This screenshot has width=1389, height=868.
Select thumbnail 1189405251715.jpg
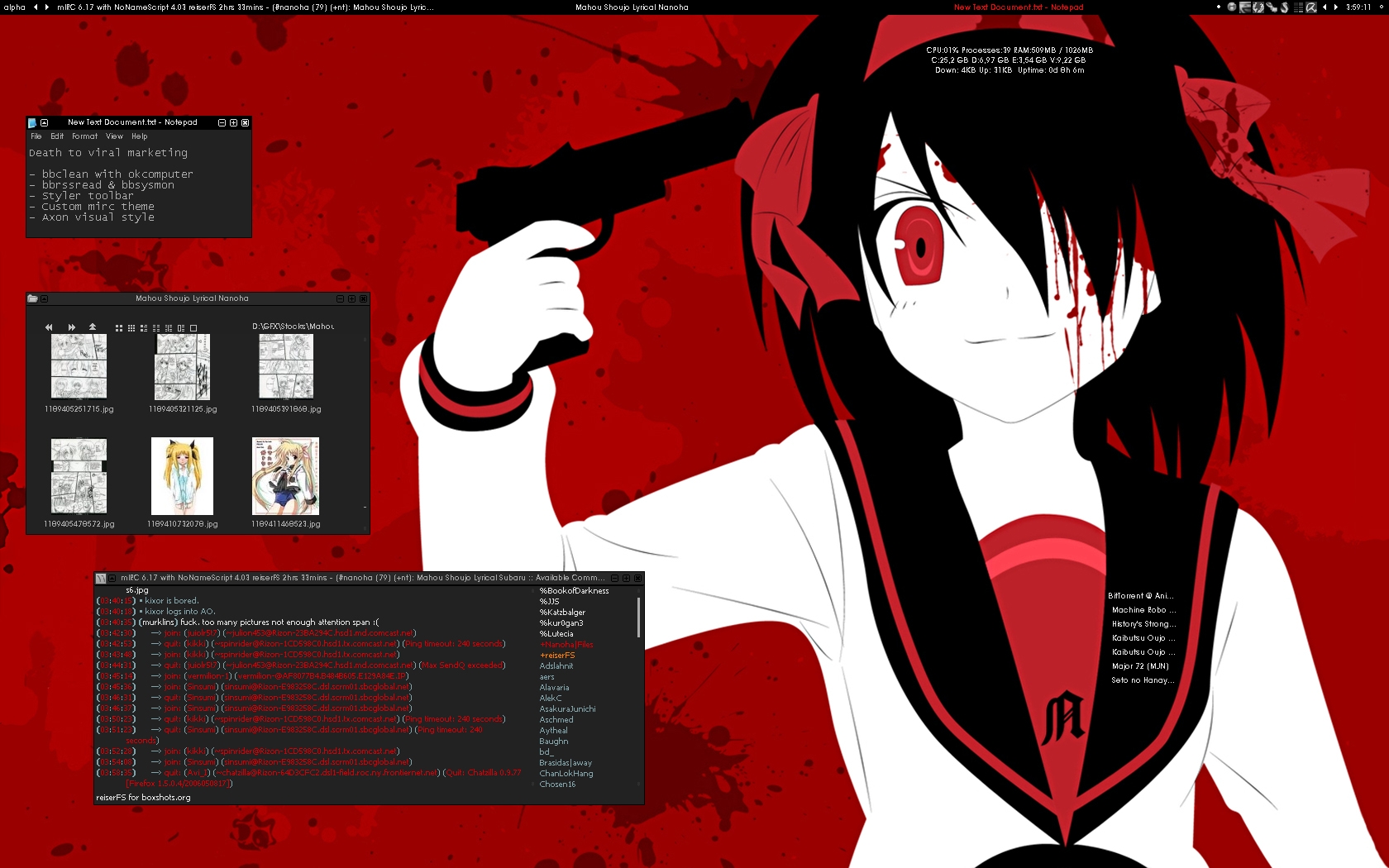tap(79, 366)
